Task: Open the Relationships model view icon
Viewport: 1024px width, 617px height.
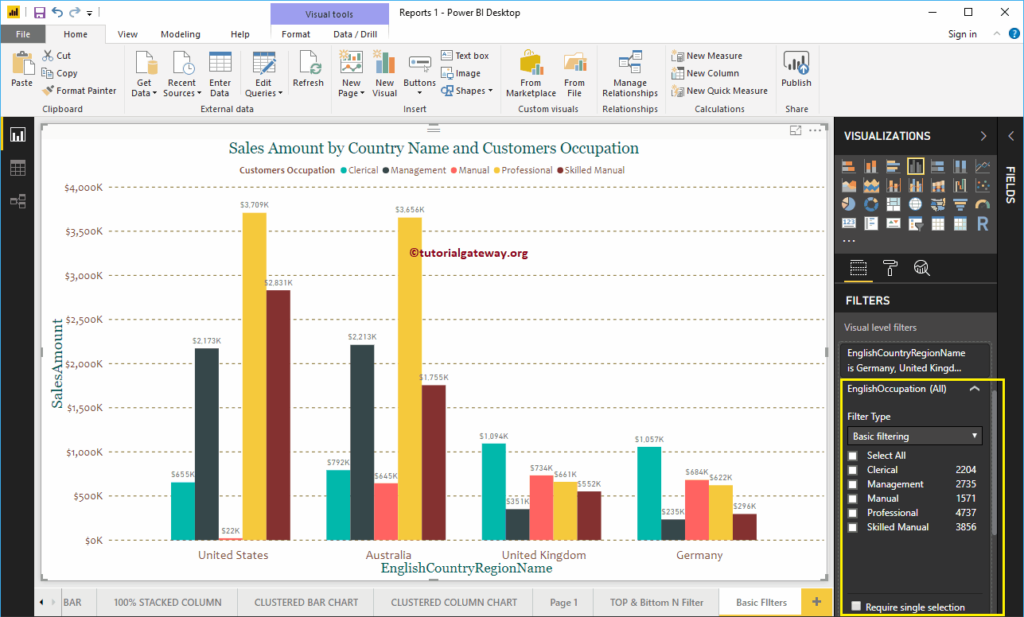Action: 18,201
